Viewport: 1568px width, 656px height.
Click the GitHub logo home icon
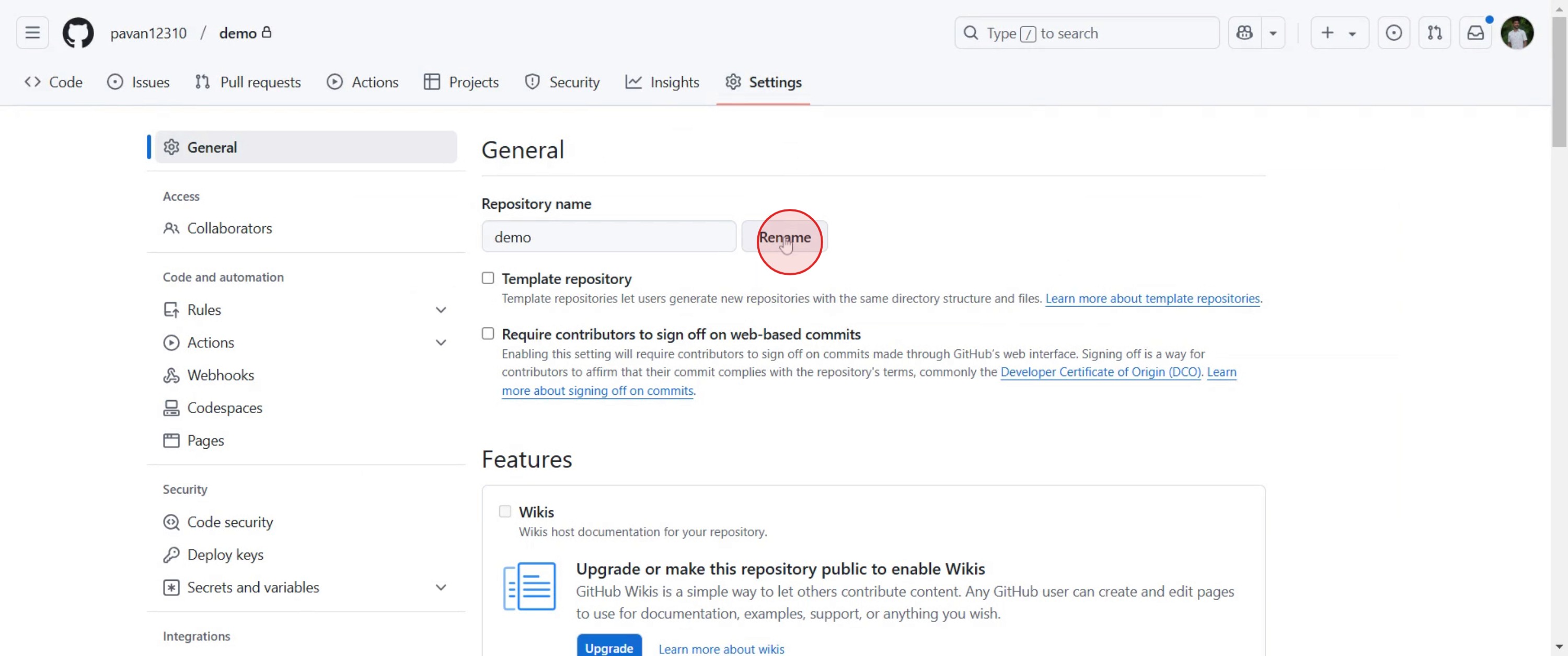point(78,33)
